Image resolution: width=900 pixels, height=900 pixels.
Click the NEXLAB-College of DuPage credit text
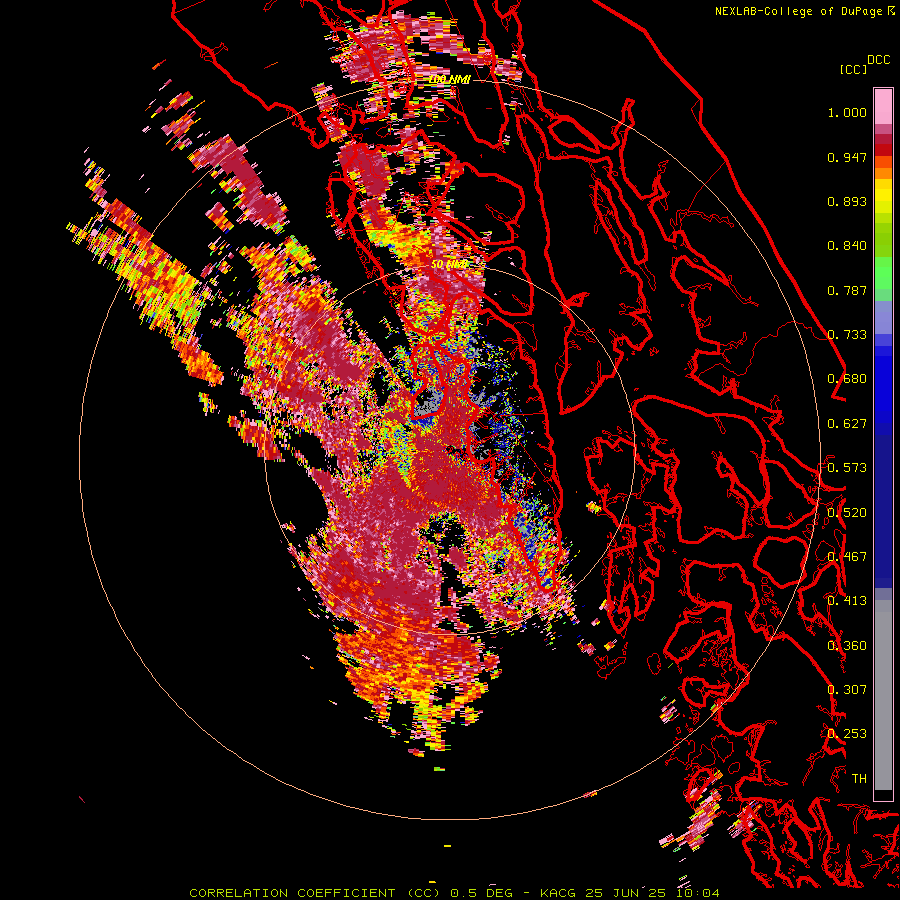[799, 11]
